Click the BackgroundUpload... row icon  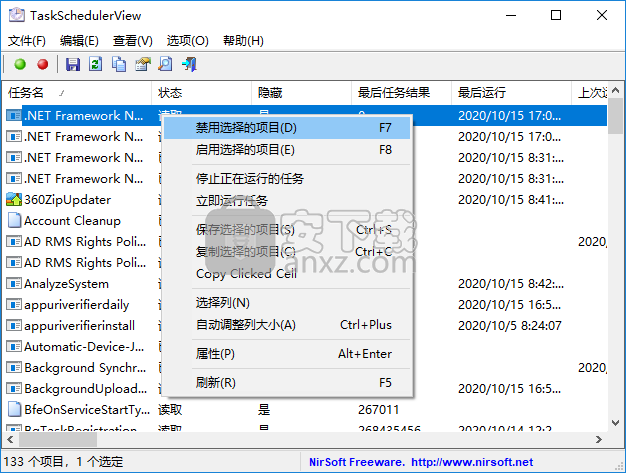tap(14, 388)
